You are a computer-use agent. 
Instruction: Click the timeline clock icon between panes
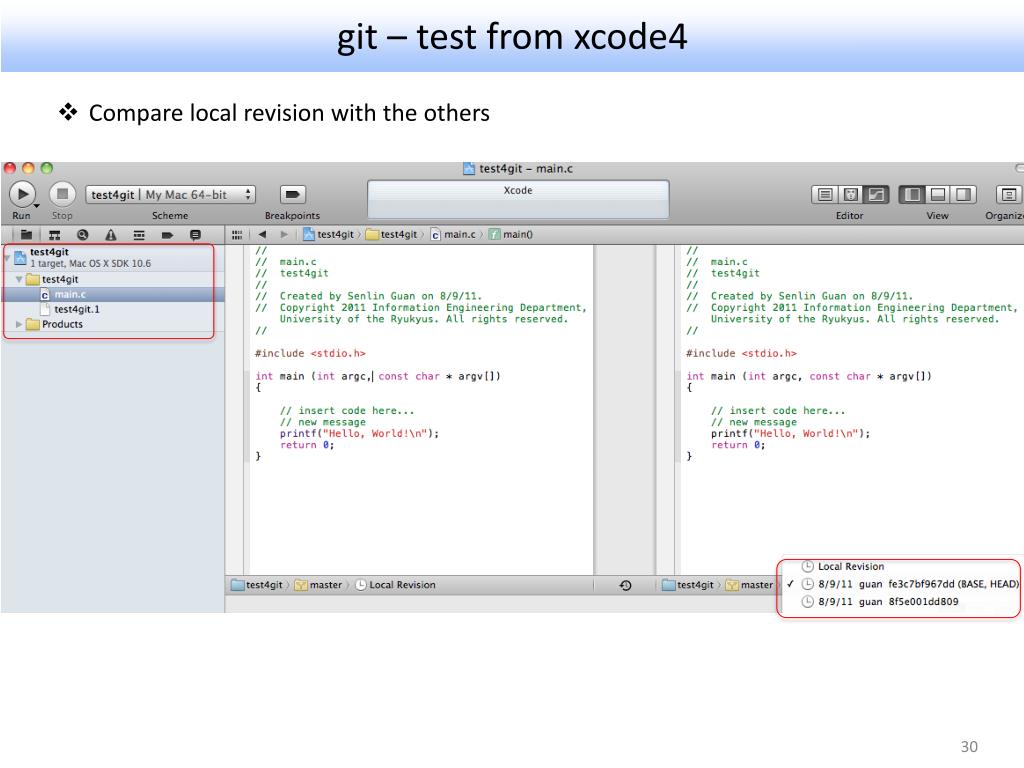point(625,585)
